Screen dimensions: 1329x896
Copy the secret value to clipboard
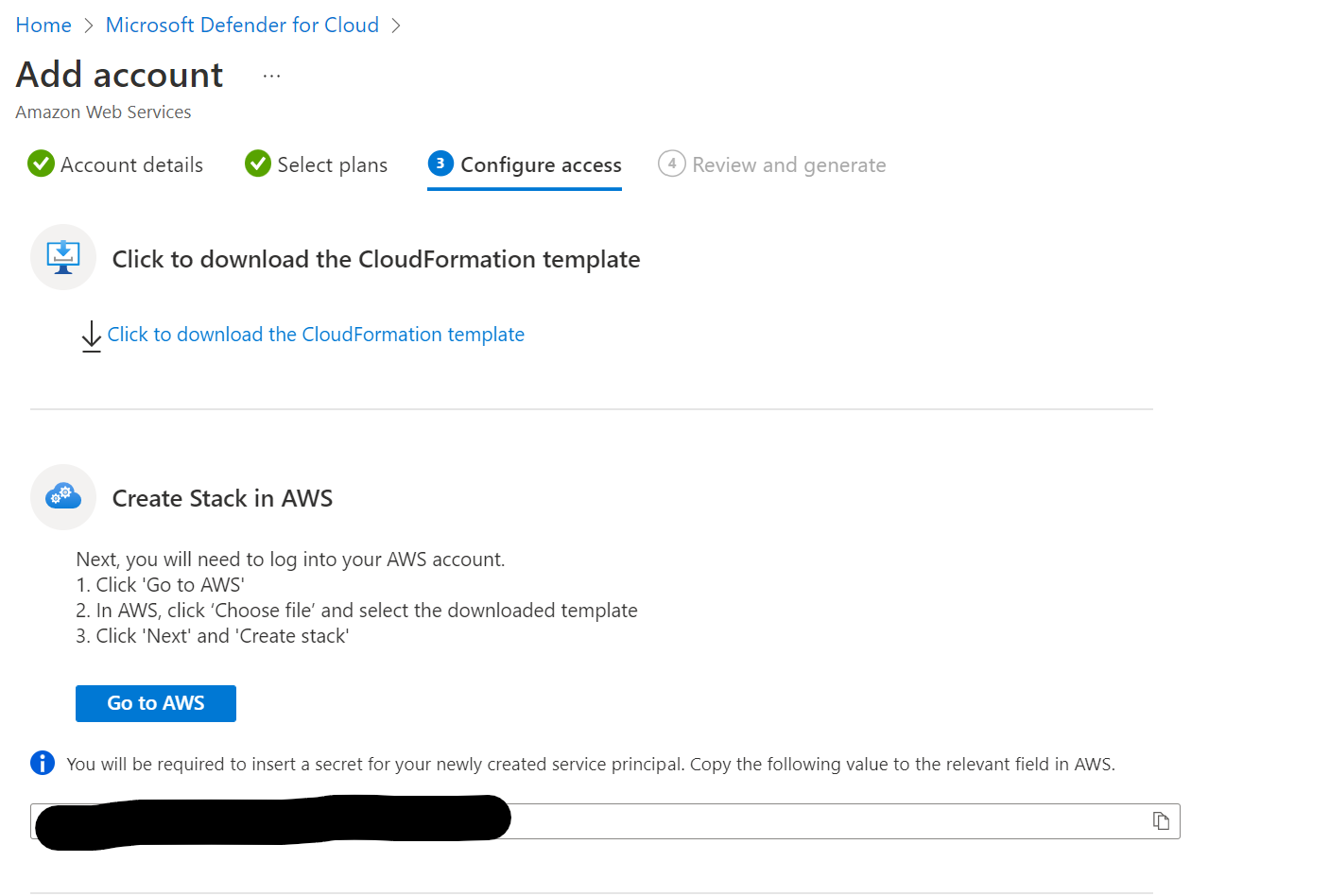(1162, 821)
